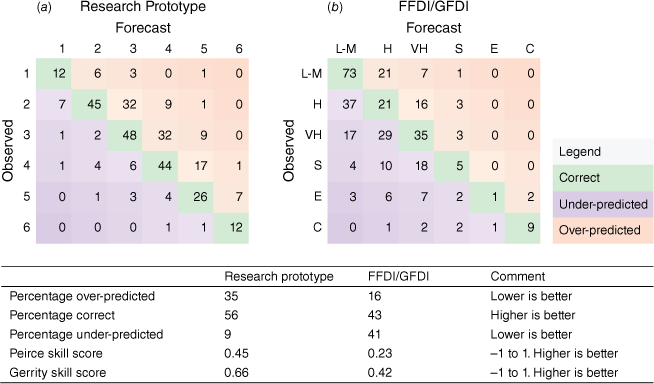Click the Comment column header
654x384 pixels.
click(518, 276)
